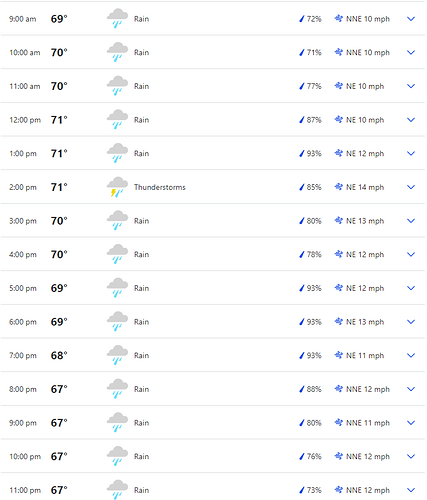Click the Thunderstorms condition label
The height and width of the screenshot is (500, 427).
[160, 187]
